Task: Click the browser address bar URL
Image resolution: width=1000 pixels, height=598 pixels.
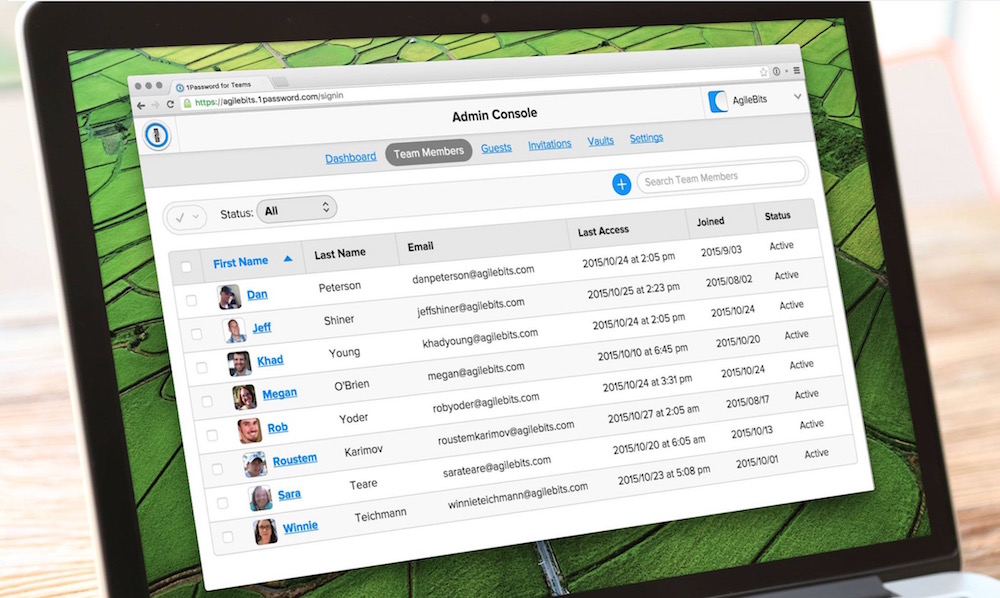Action: coord(268,99)
